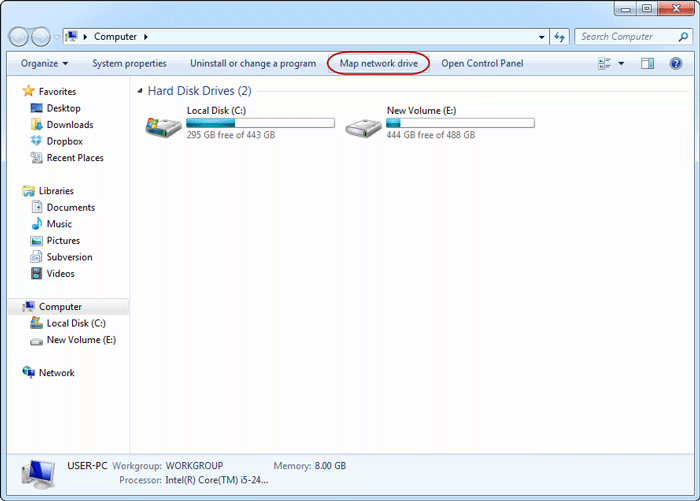Screen dimensions: 700x501
Task: Open the recent pages dropdown arrow beside Forward
Action: click(x=57, y=38)
